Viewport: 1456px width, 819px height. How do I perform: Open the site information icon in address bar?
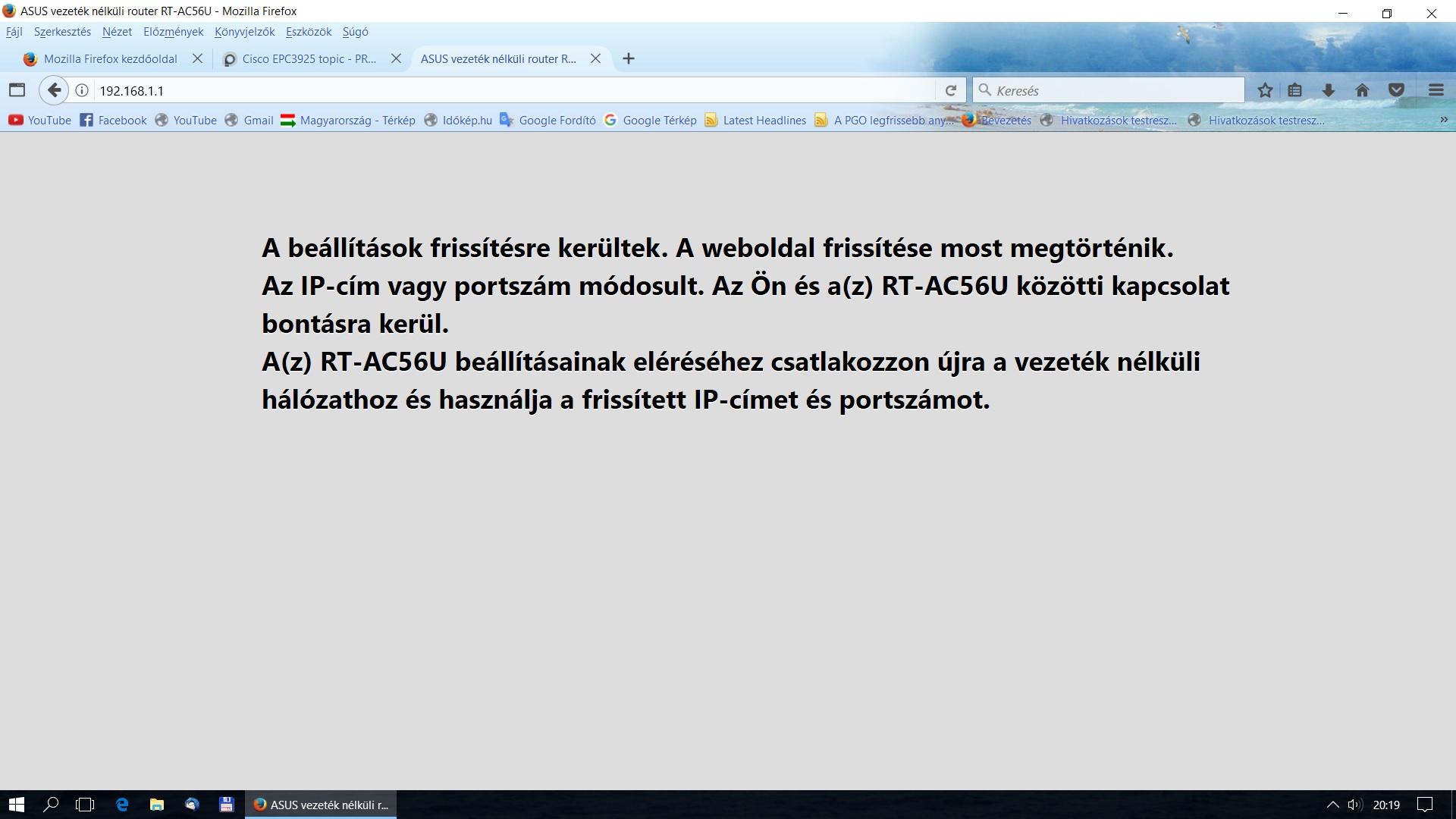[x=82, y=90]
